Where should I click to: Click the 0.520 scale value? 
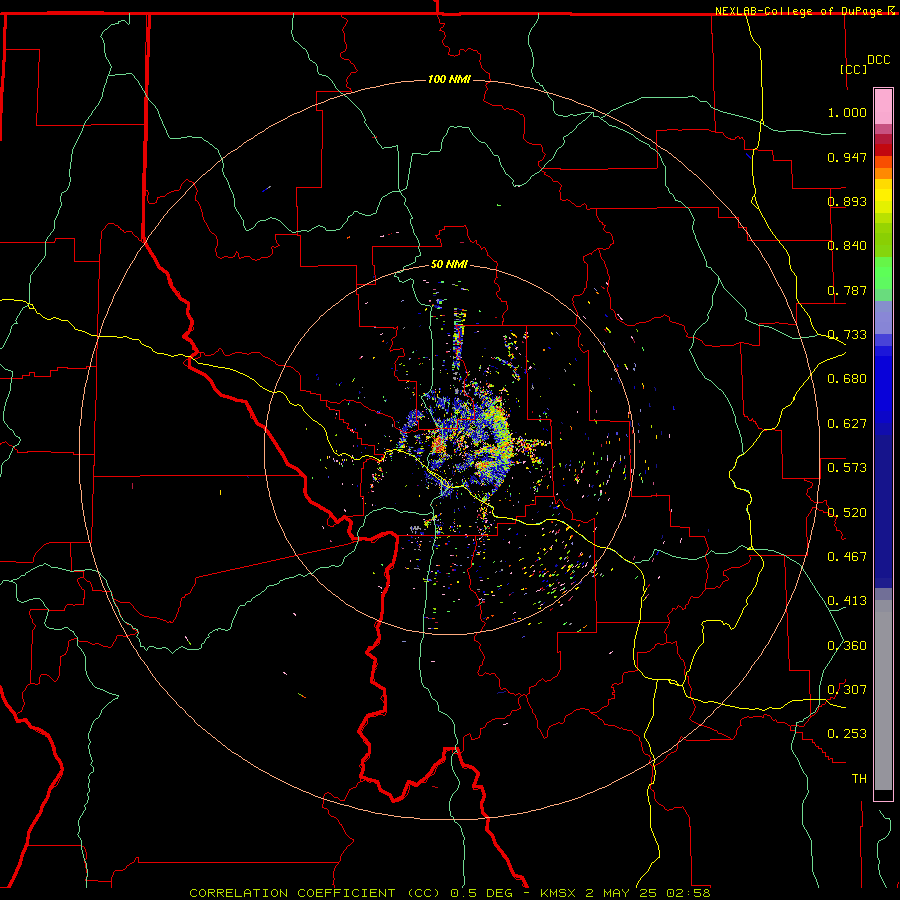point(847,513)
